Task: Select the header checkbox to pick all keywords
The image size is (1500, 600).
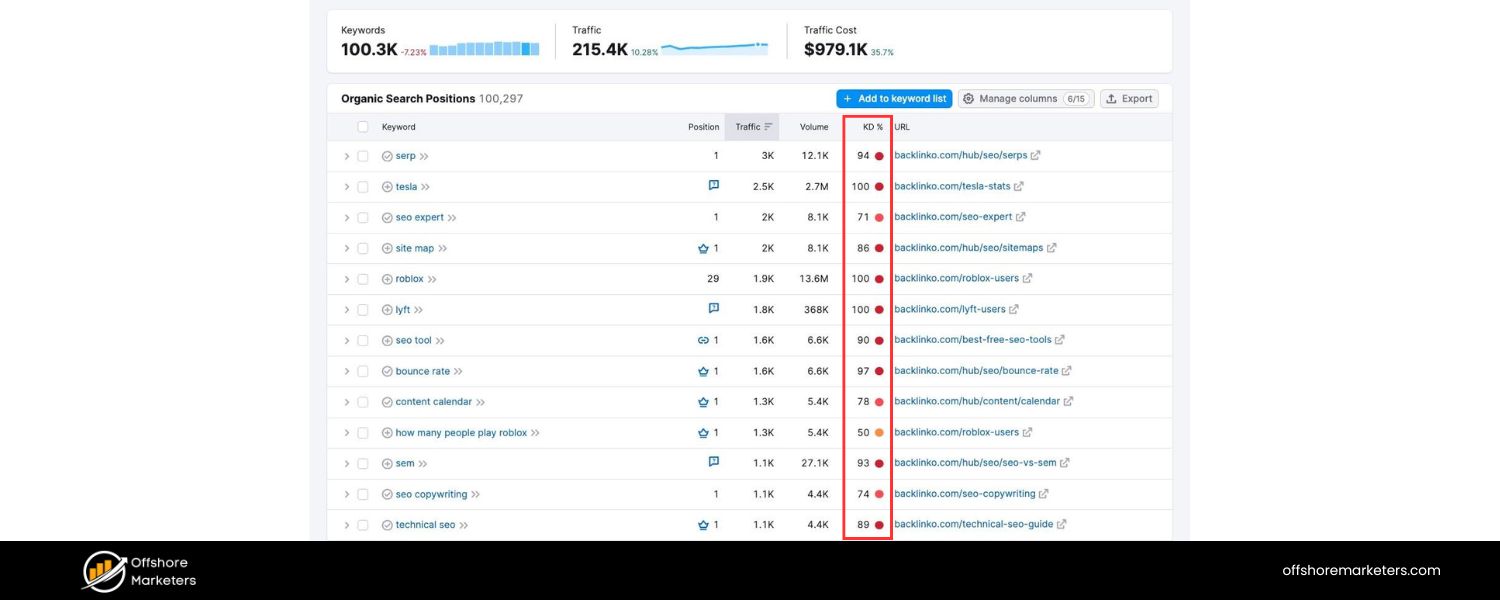Action: coord(364,127)
